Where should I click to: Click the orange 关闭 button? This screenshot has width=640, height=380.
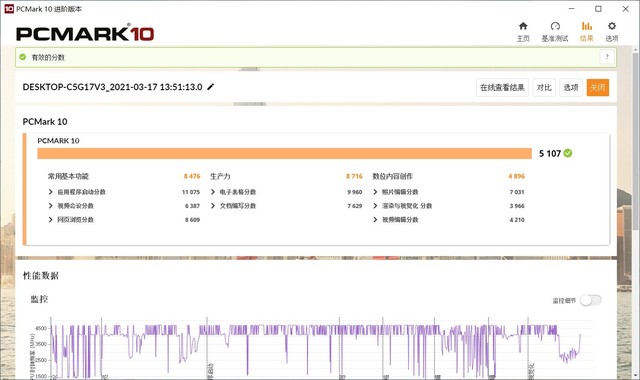point(598,87)
